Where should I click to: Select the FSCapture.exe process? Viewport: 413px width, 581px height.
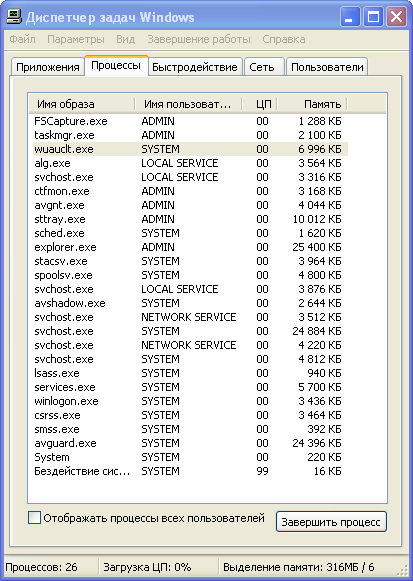pyautogui.click(x=190, y=121)
